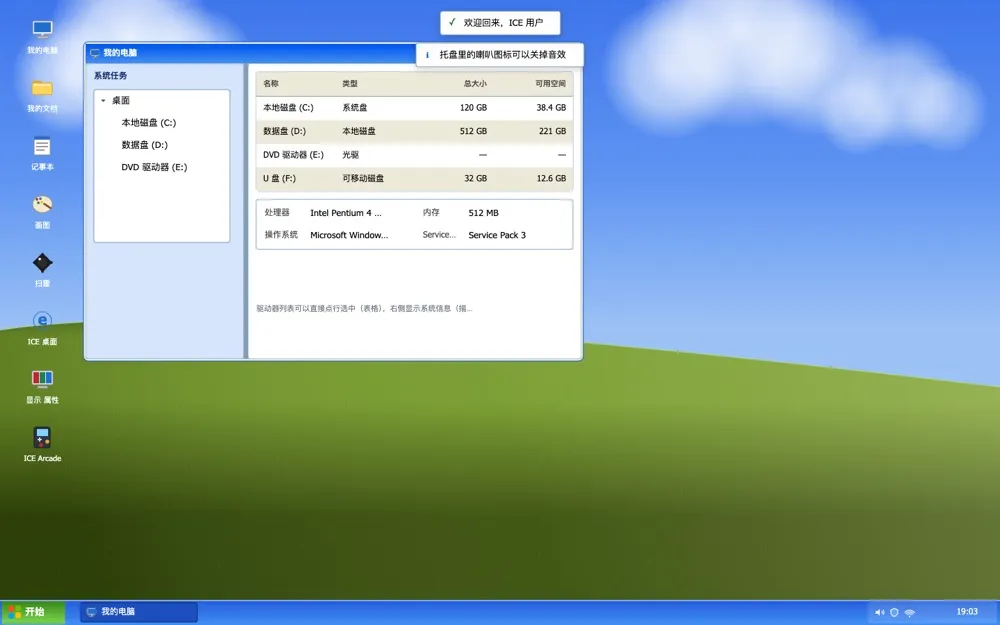Click the info icon in the 托盘 notification

427,55
